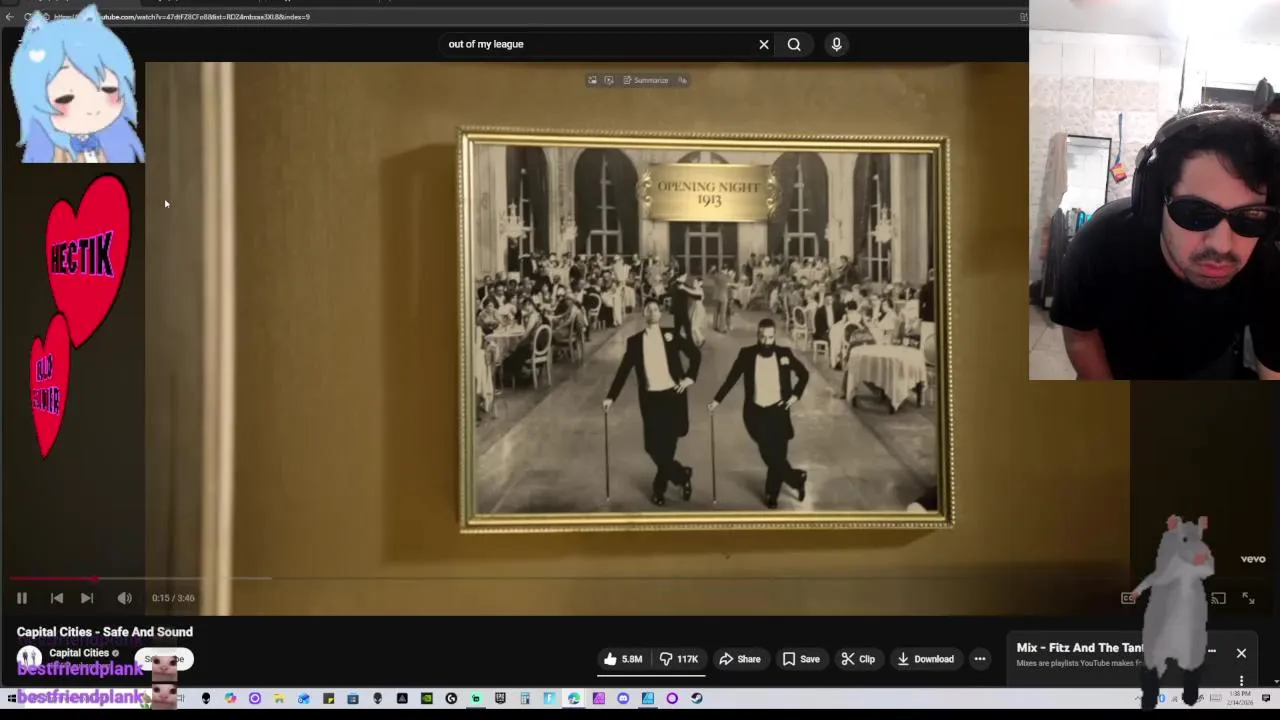1280x720 pixels.
Task: Cast video with Play on TV icon
Action: pos(1218,598)
